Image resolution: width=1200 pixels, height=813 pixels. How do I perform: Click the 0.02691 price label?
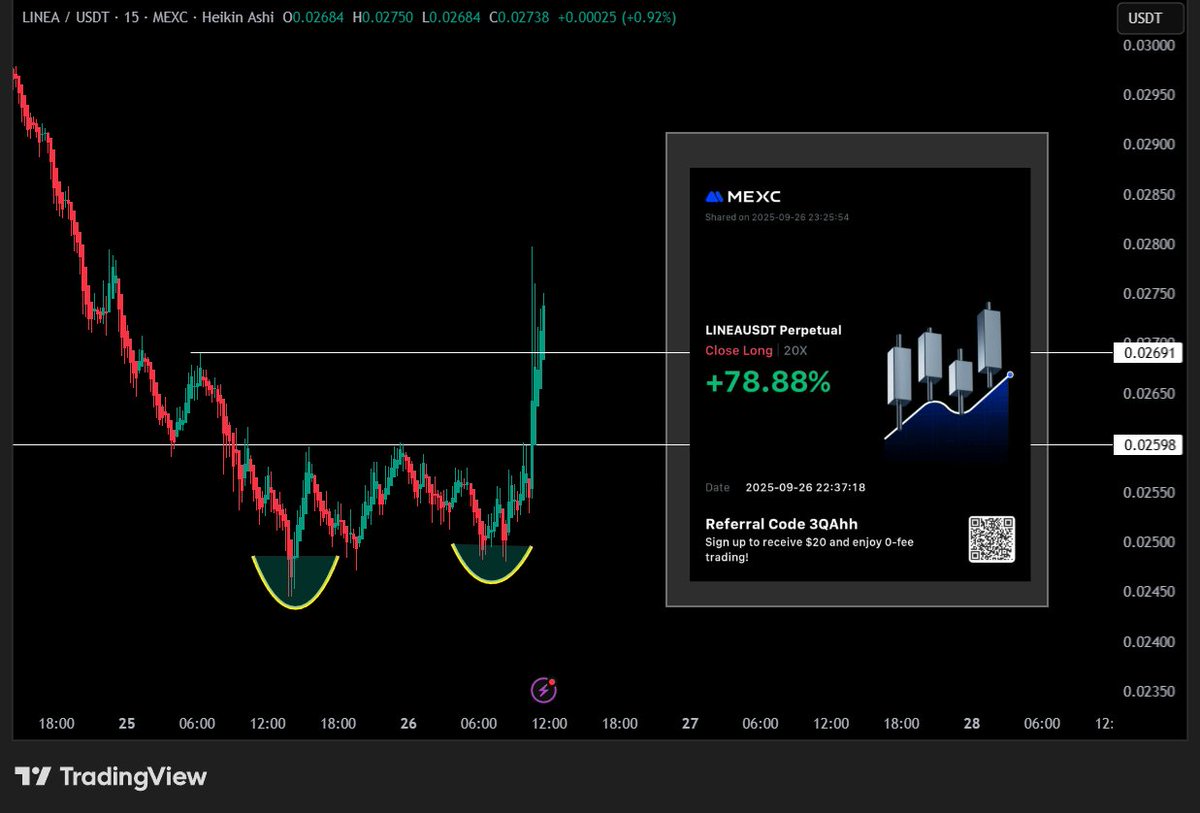(1148, 352)
